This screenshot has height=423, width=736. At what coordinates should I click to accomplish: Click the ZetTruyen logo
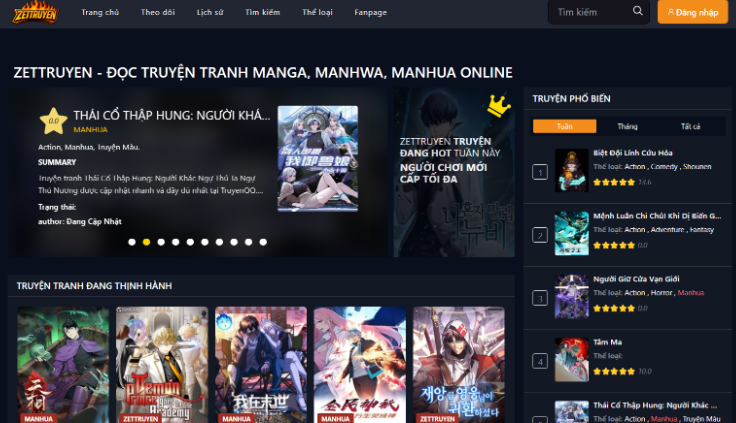pyautogui.click(x=35, y=12)
